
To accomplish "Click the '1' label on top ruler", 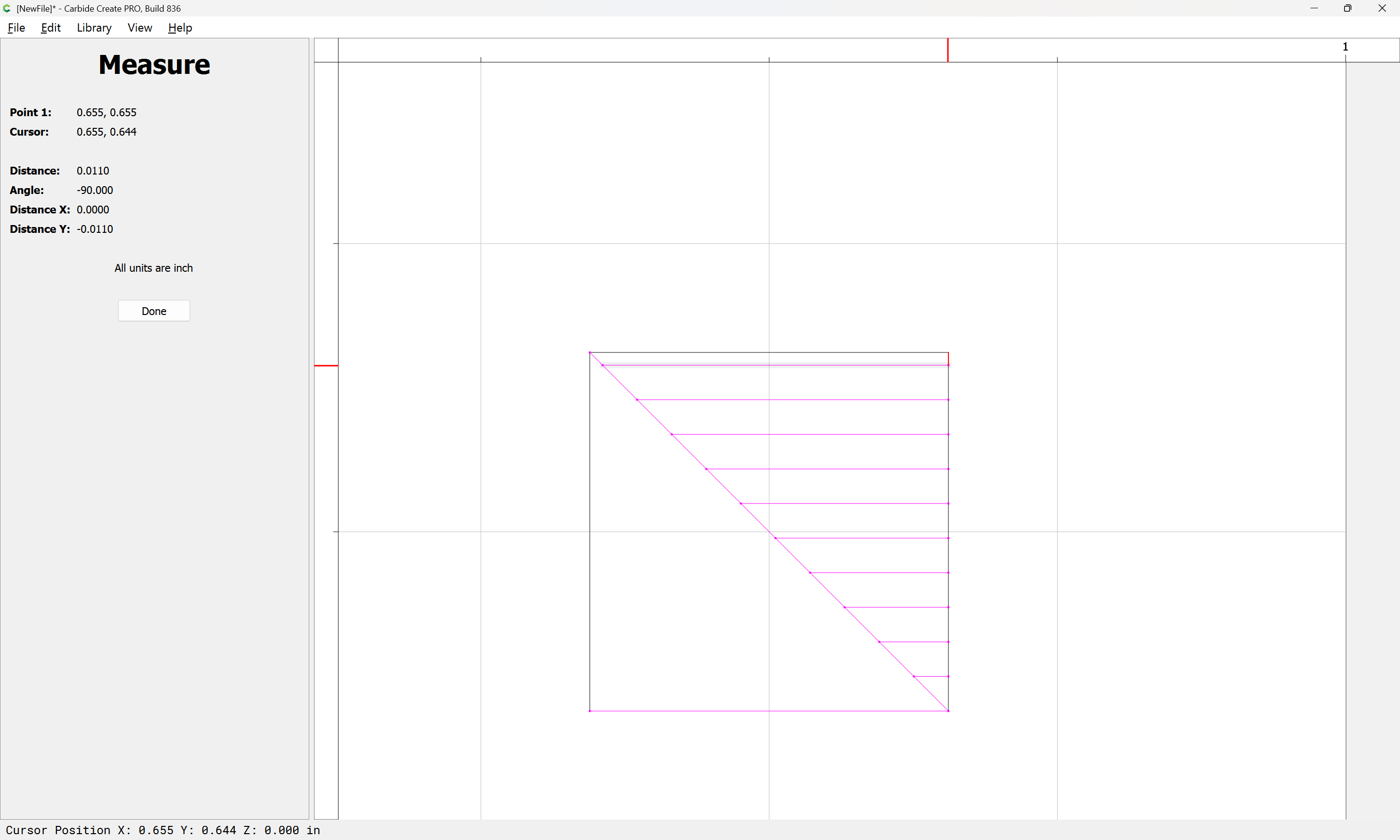I will click(x=1345, y=47).
